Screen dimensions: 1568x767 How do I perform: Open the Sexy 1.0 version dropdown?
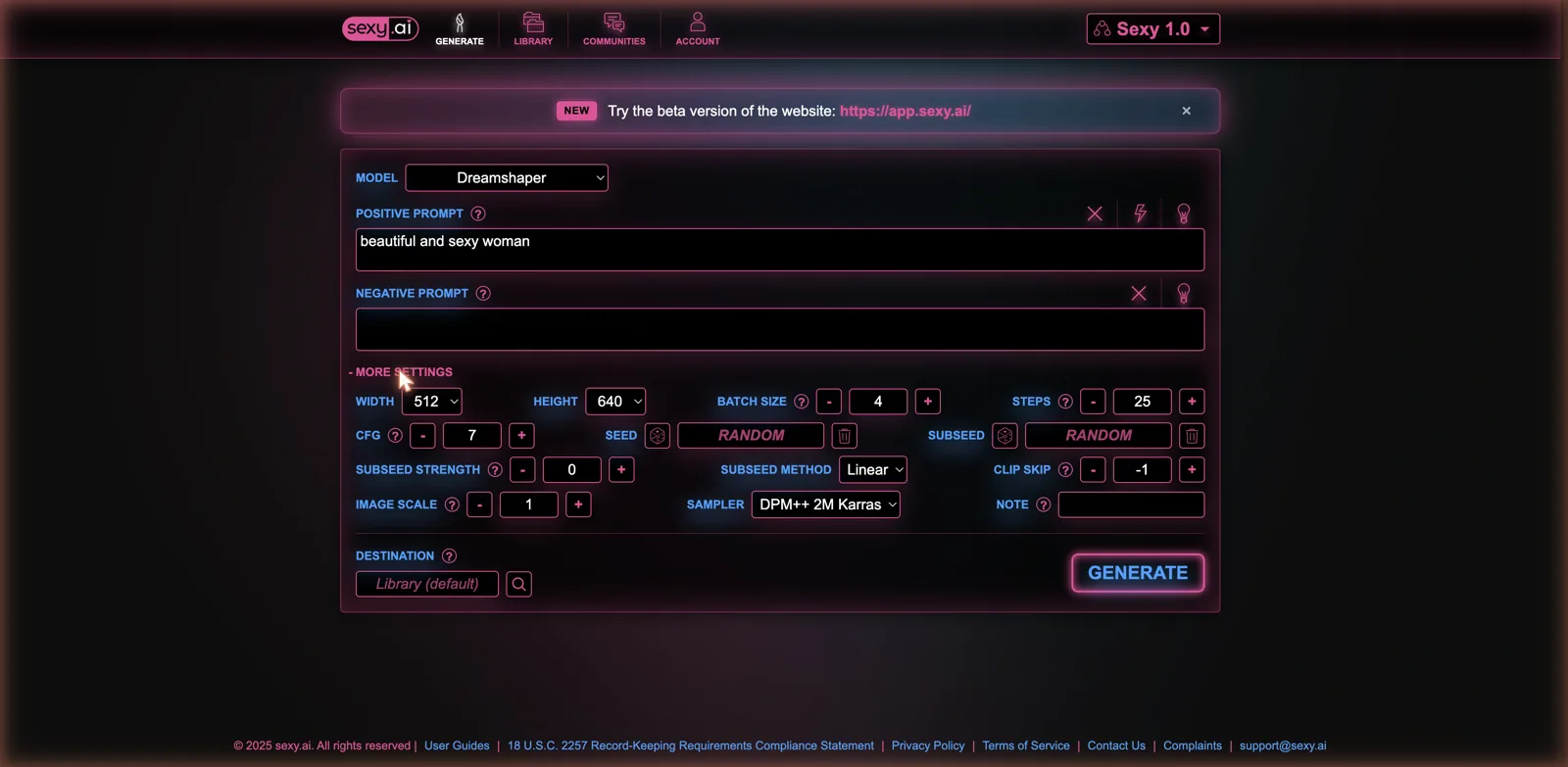pyautogui.click(x=1153, y=29)
